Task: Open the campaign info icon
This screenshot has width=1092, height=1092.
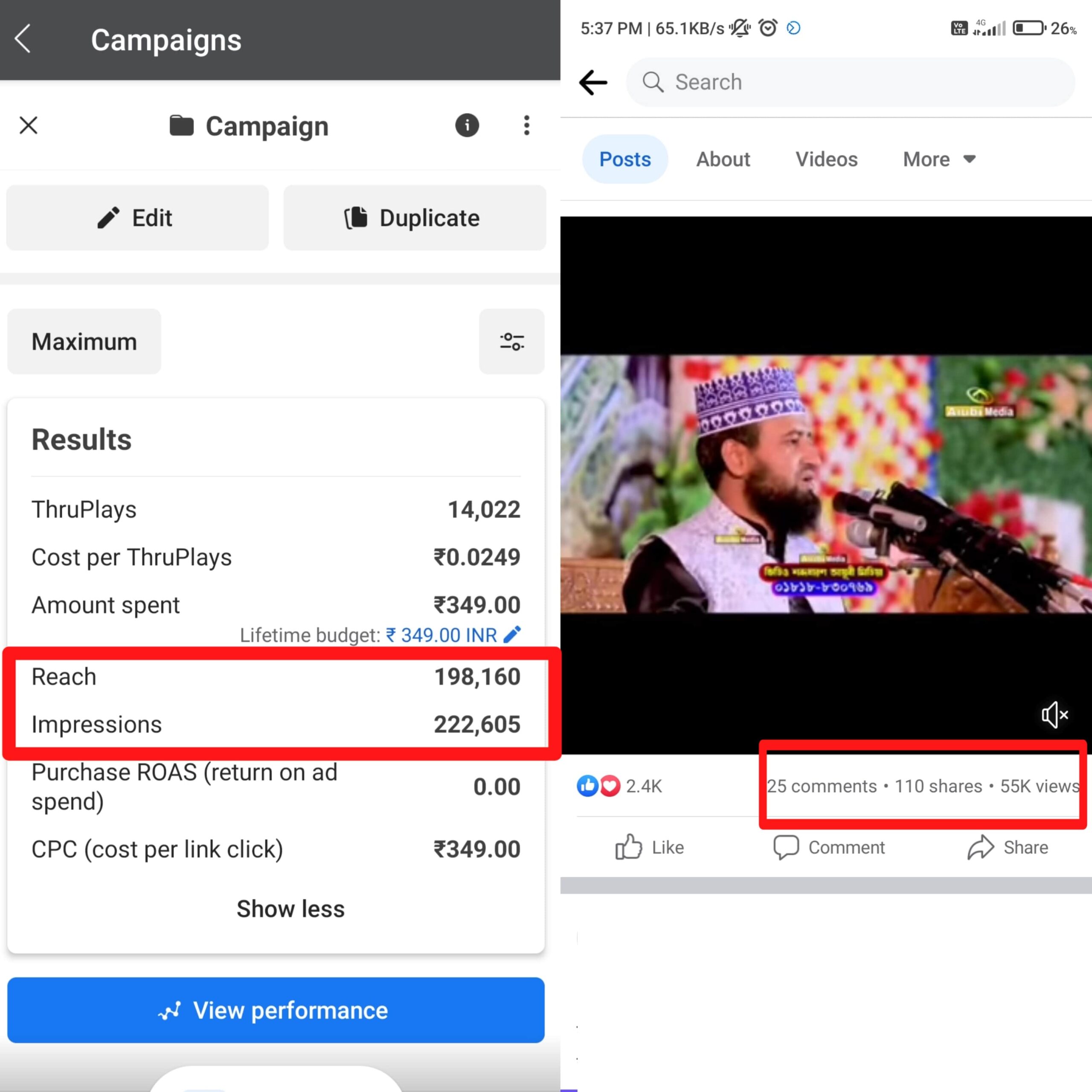Action: point(467,125)
